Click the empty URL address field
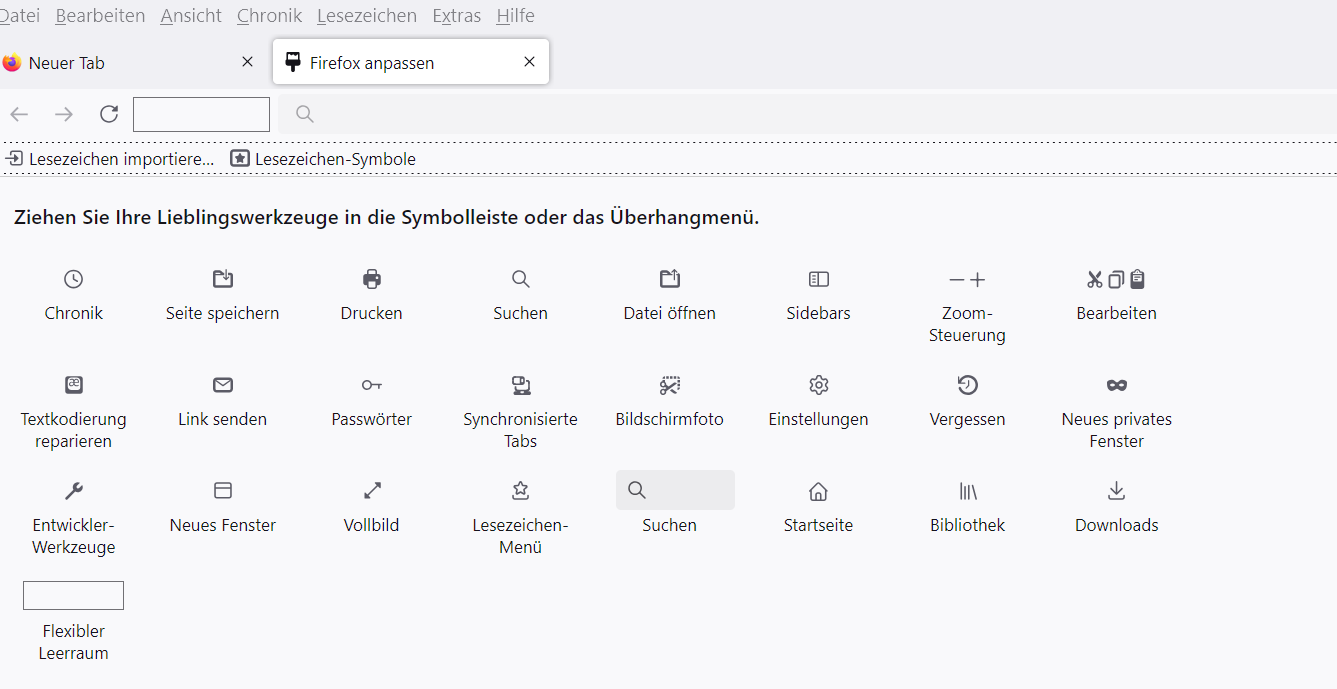The height and width of the screenshot is (689, 1337). click(x=201, y=115)
